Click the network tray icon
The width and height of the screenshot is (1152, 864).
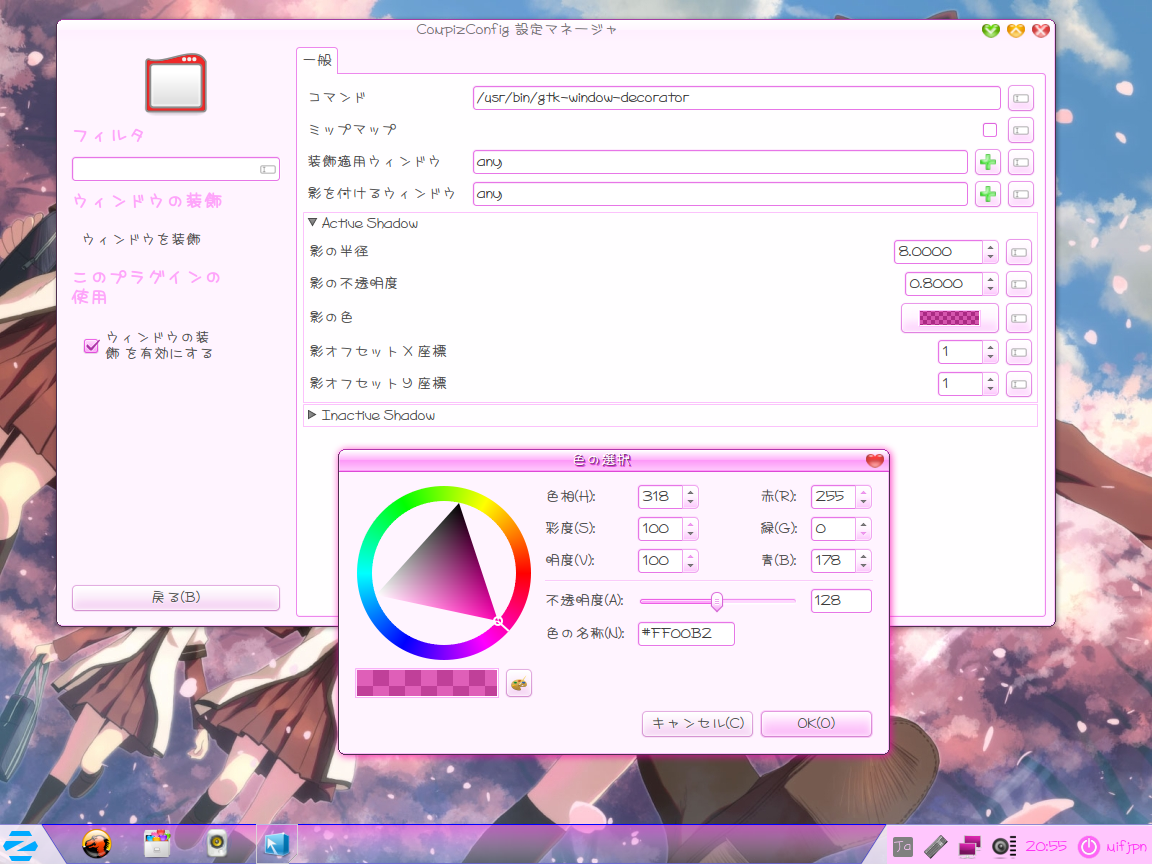click(970, 847)
